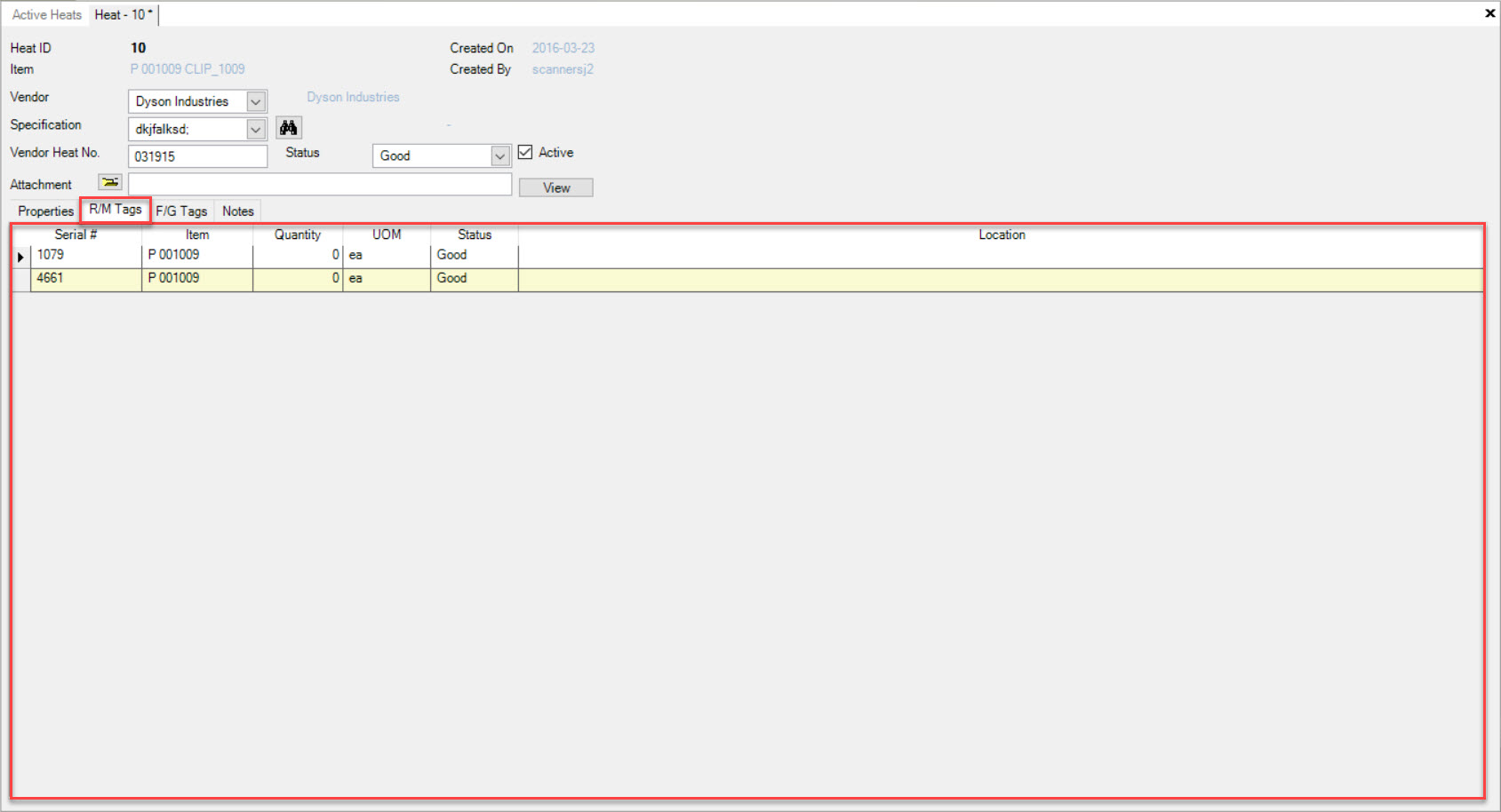Open the Notes tab
The height and width of the screenshot is (812, 1501).
pos(238,211)
